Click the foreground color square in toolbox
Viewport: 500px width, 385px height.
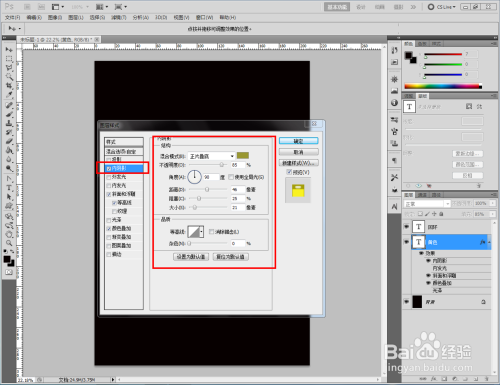(7, 259)
